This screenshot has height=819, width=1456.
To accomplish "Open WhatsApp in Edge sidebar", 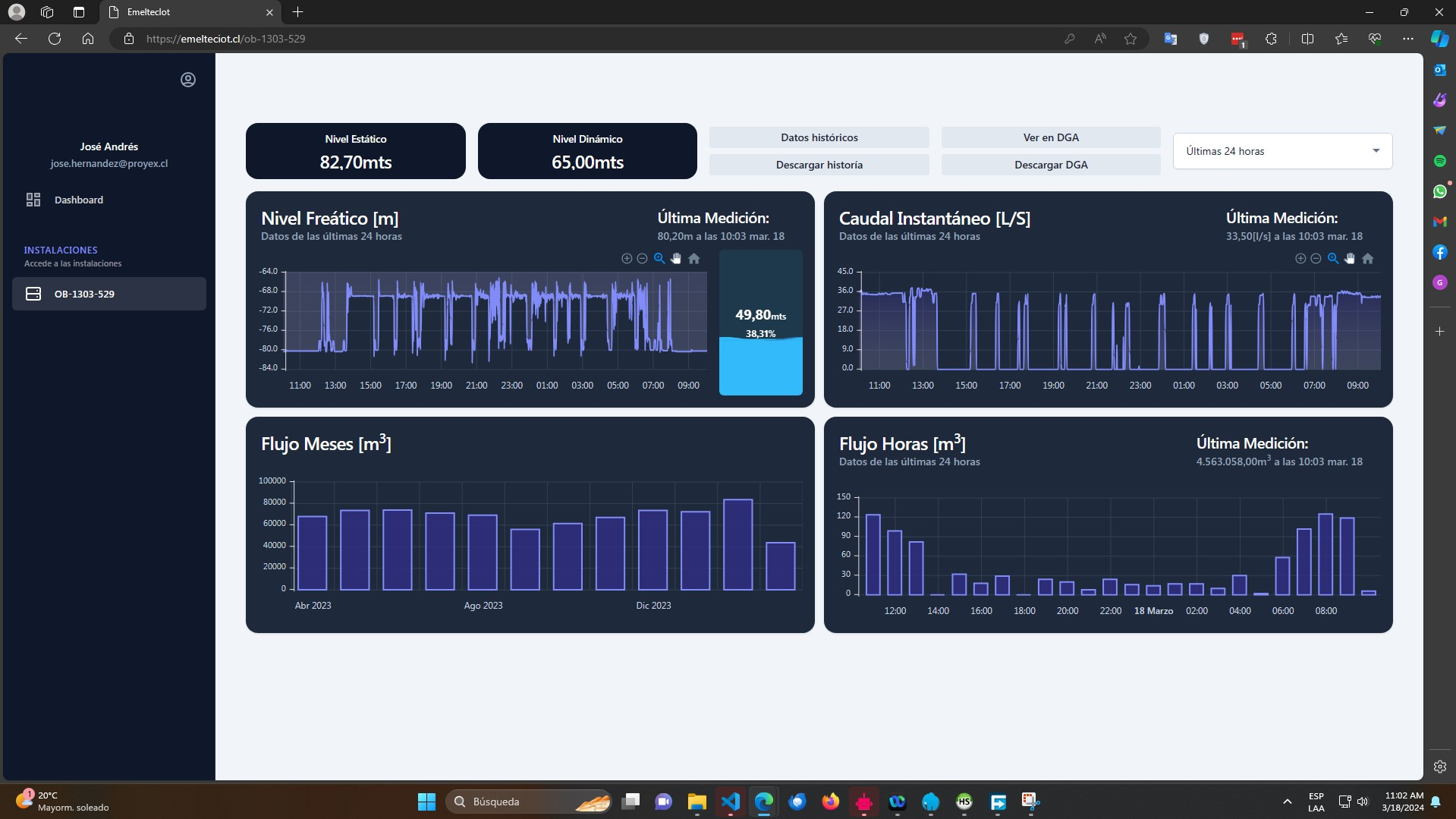I will click(x=1440, y=191).
